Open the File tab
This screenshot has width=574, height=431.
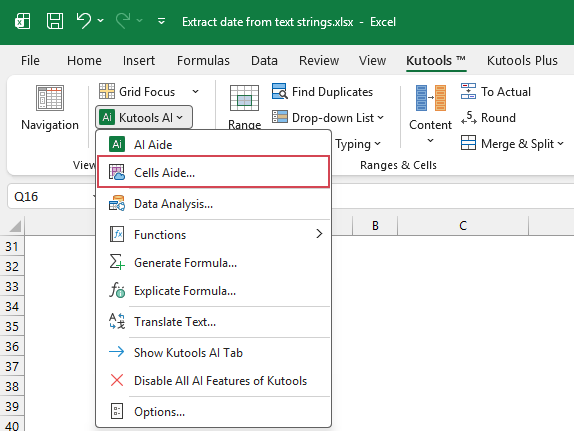30,60
